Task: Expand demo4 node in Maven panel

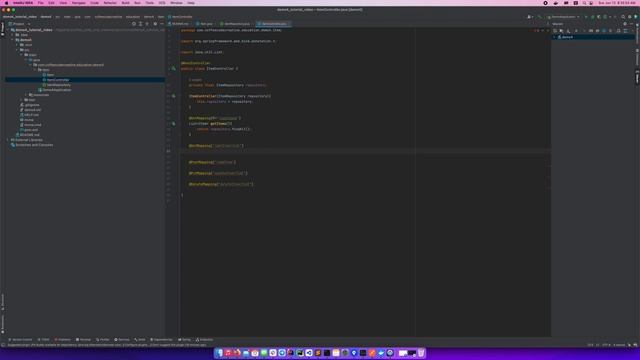Action: coord(554,37)
